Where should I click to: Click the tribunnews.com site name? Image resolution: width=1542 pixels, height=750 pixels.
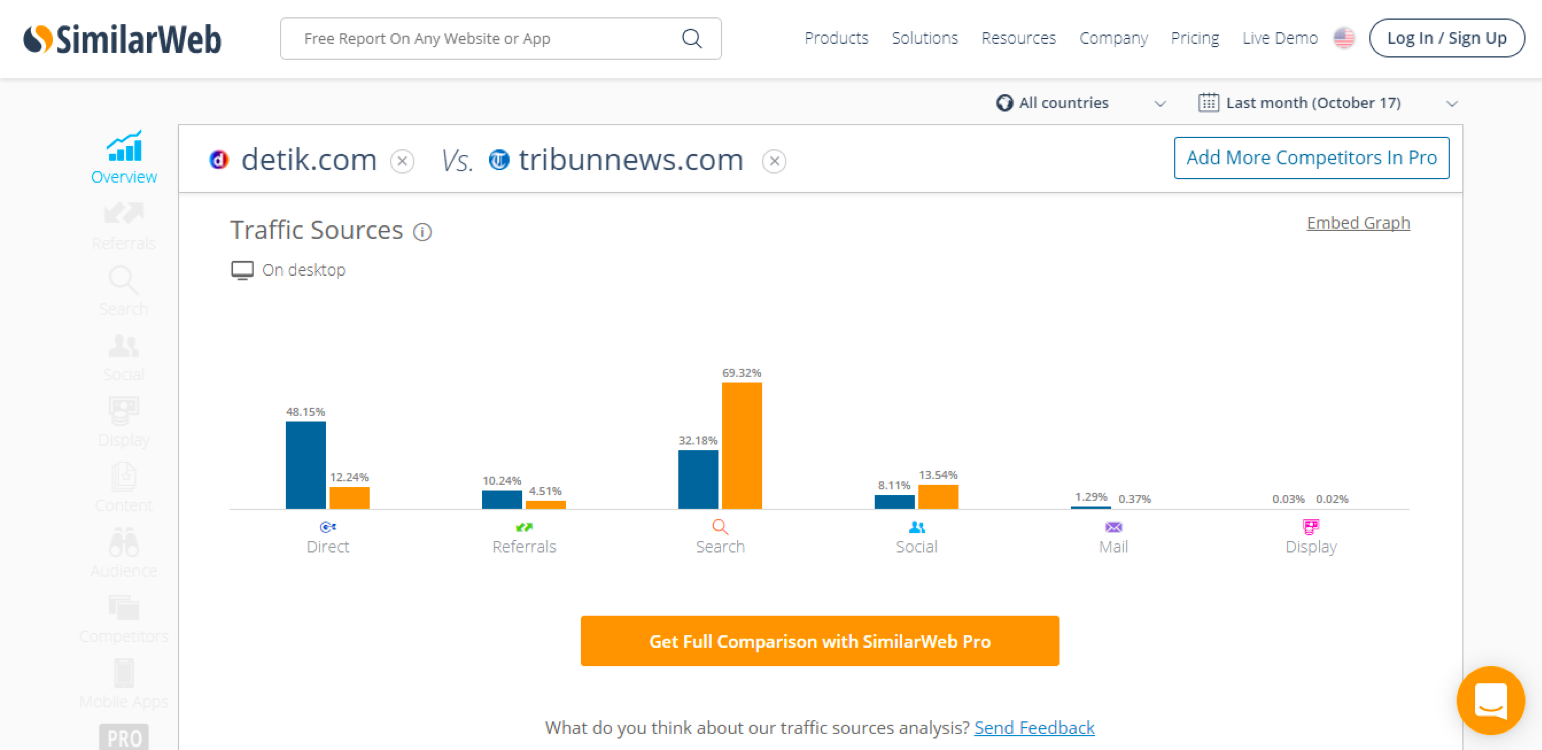click(631, 160)
